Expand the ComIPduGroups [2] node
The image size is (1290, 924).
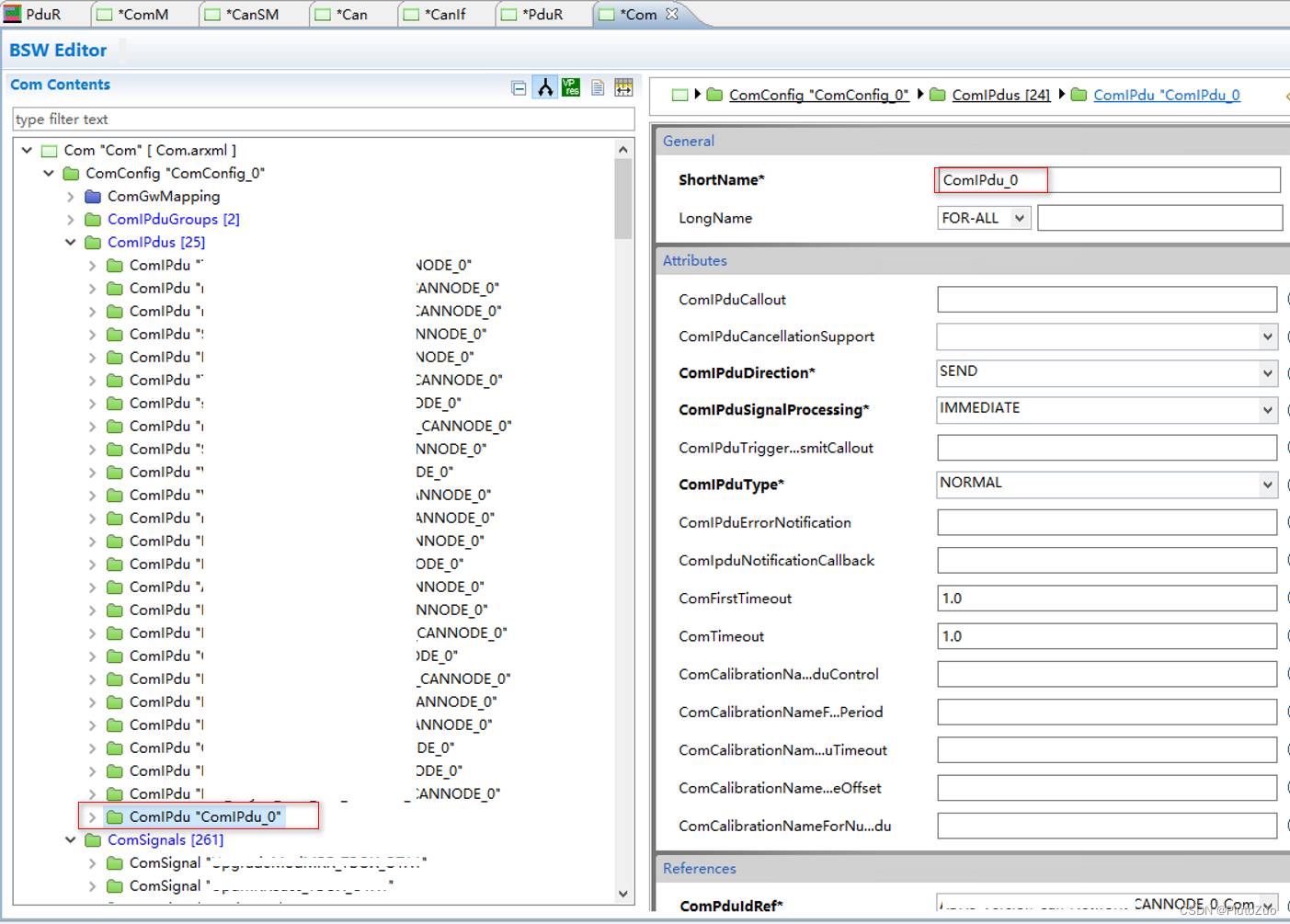pyautogui.click(x=71, y=220)
